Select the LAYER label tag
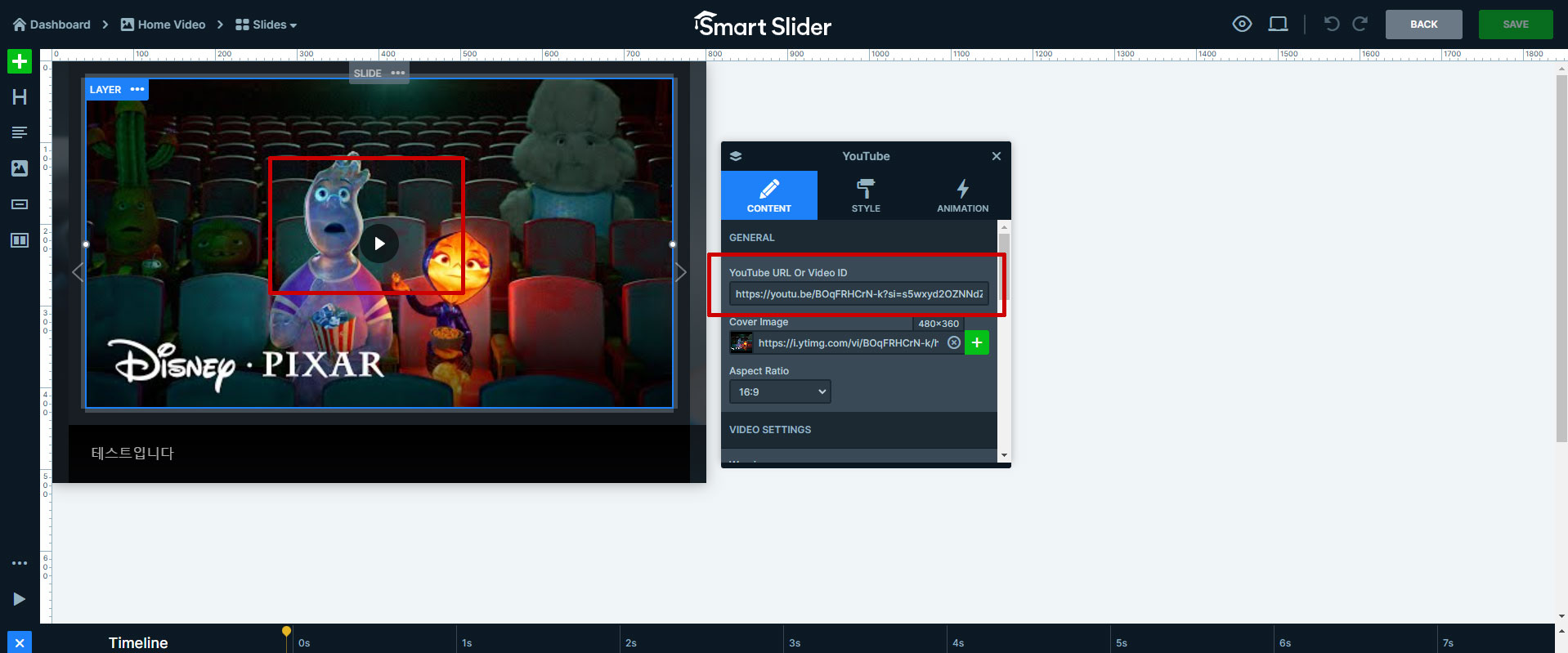The image size is (1568, 653). tap(105, 90)
